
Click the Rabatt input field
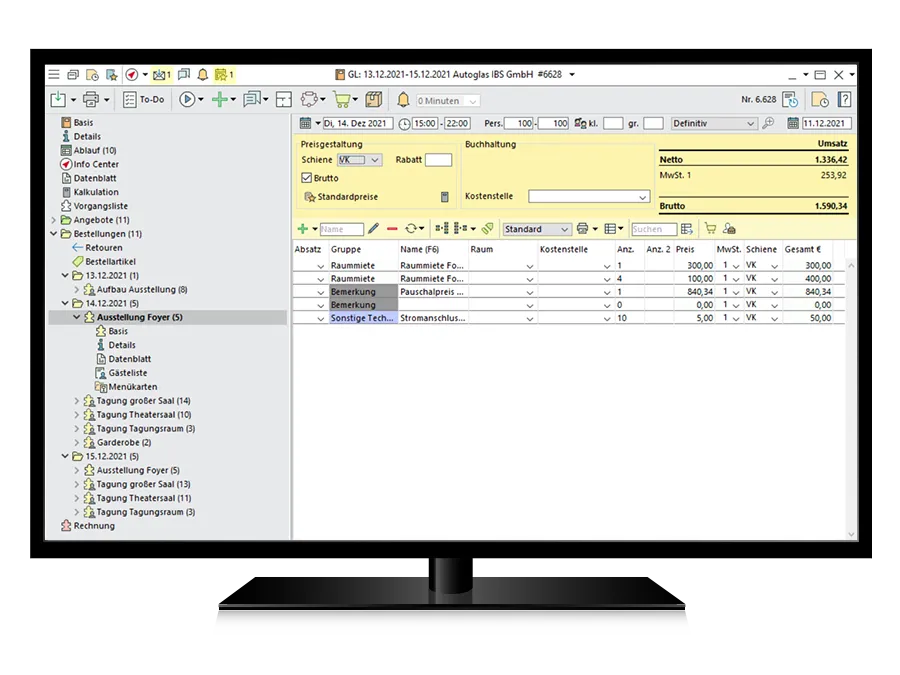click(x=438, y=160)
